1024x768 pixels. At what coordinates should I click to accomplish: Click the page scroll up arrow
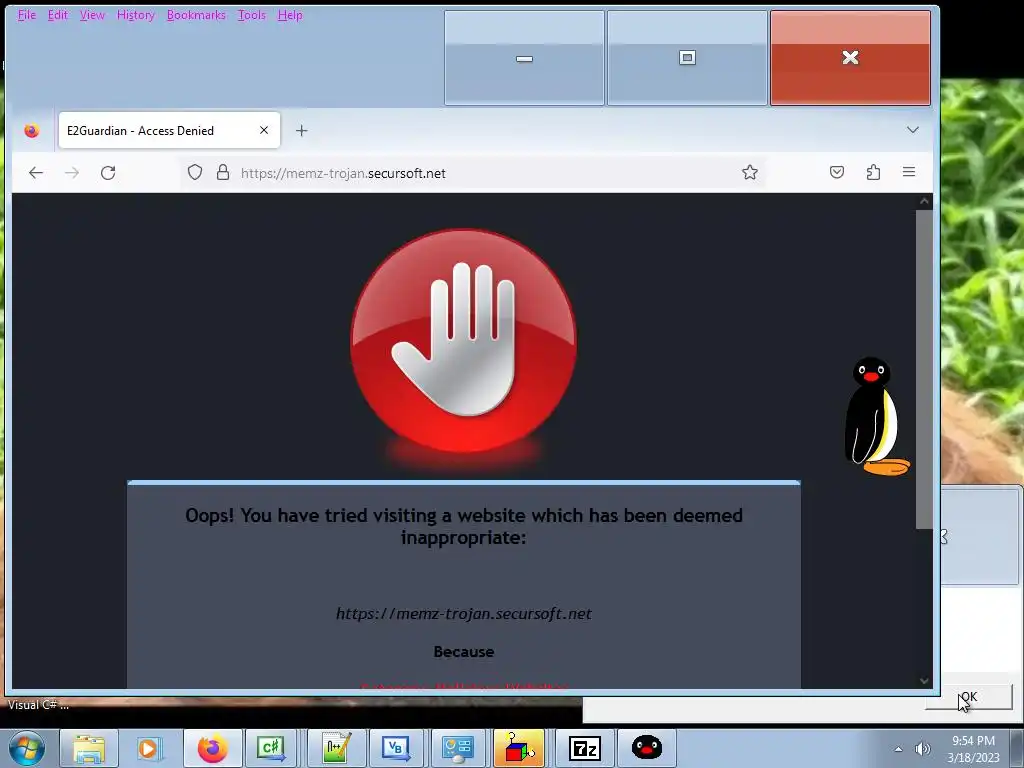(924, 201)
